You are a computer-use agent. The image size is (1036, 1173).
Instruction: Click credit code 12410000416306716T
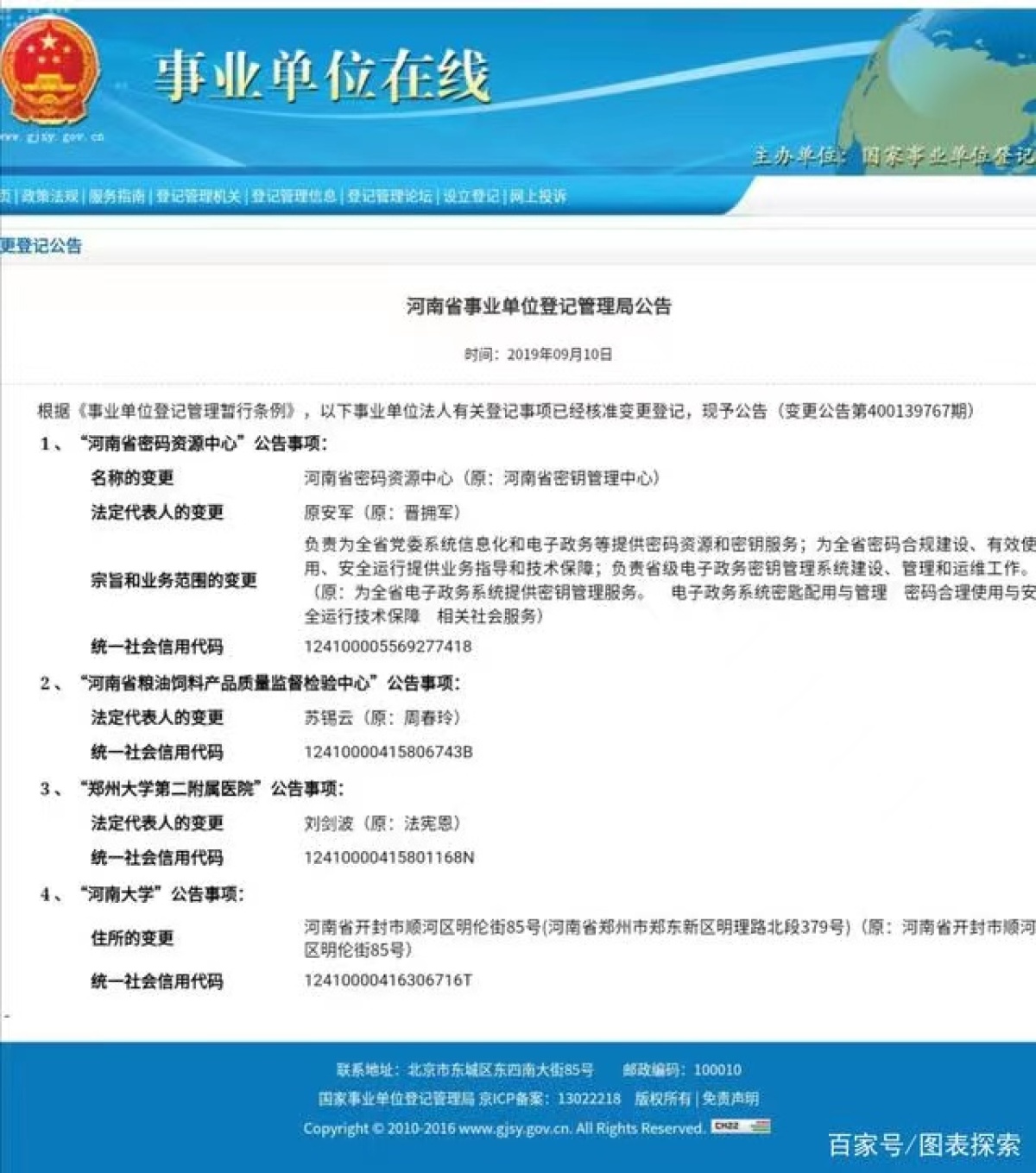click(x=388, y=980)
